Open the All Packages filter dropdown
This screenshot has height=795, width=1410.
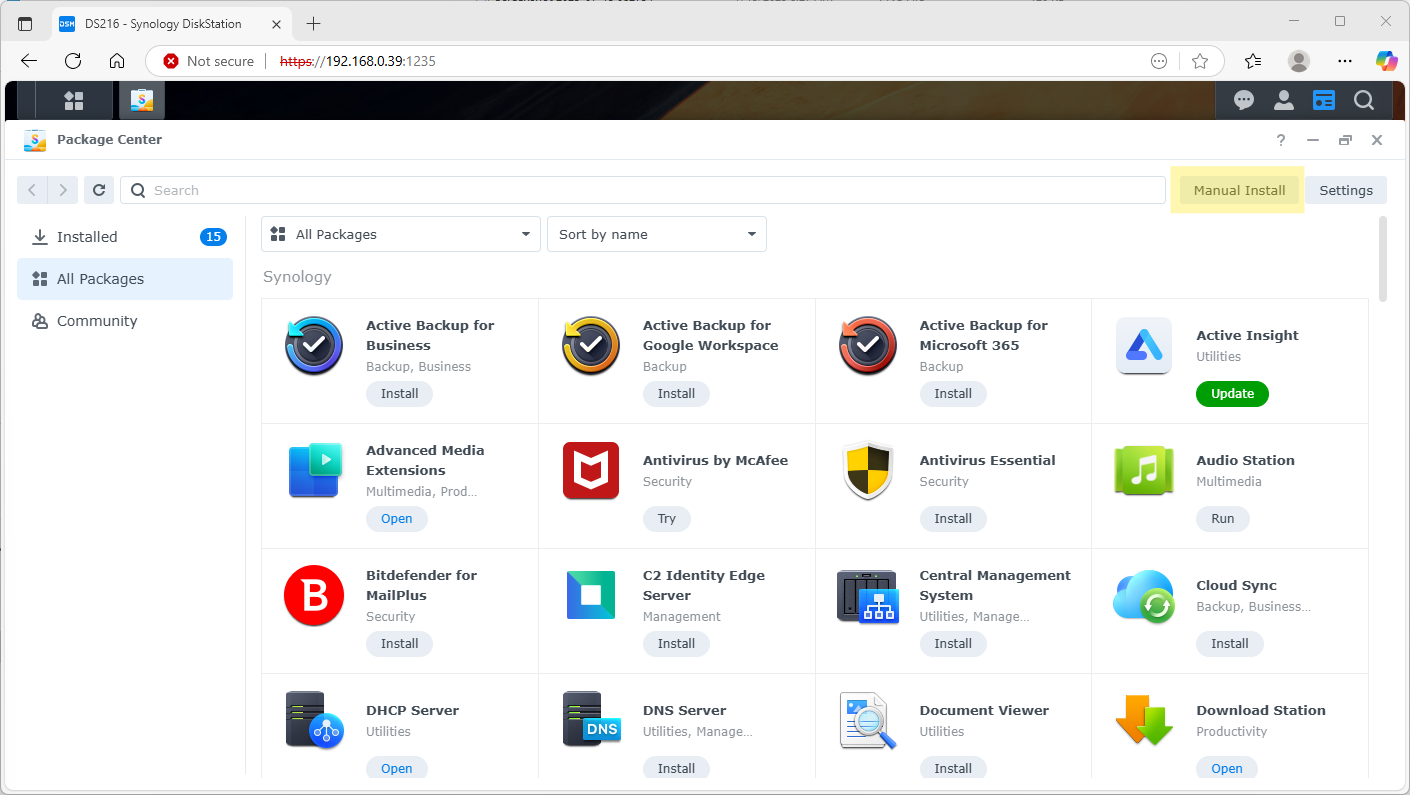pos(400,233)
